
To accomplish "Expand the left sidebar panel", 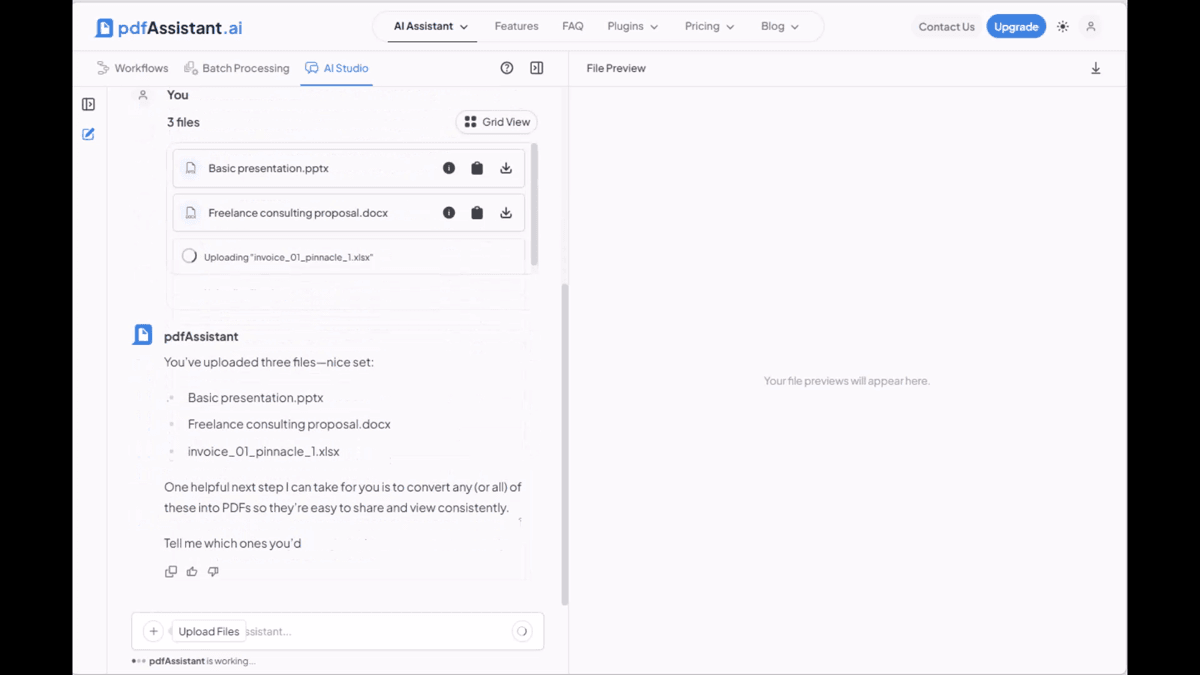I will pyautogui.click(x=89, y=104).
